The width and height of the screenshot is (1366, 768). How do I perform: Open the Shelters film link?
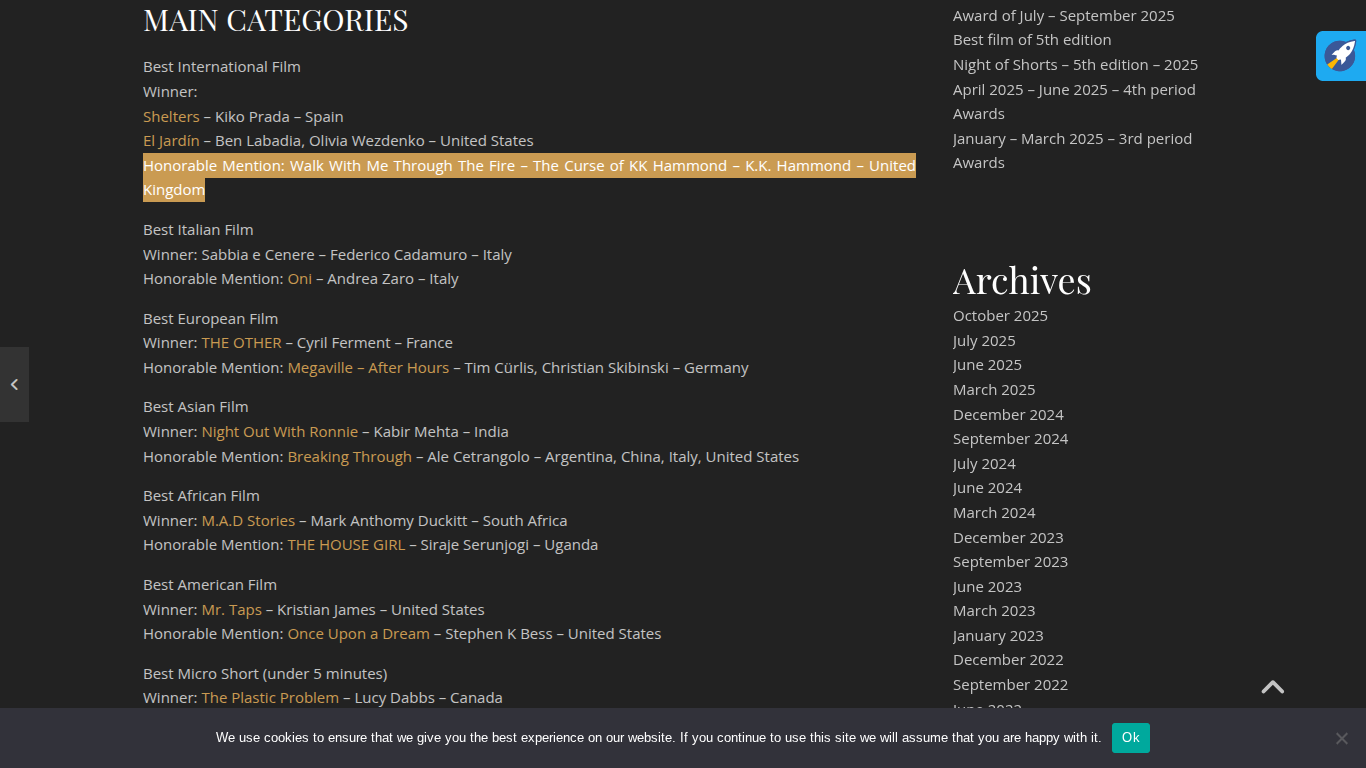coord(171,117)
